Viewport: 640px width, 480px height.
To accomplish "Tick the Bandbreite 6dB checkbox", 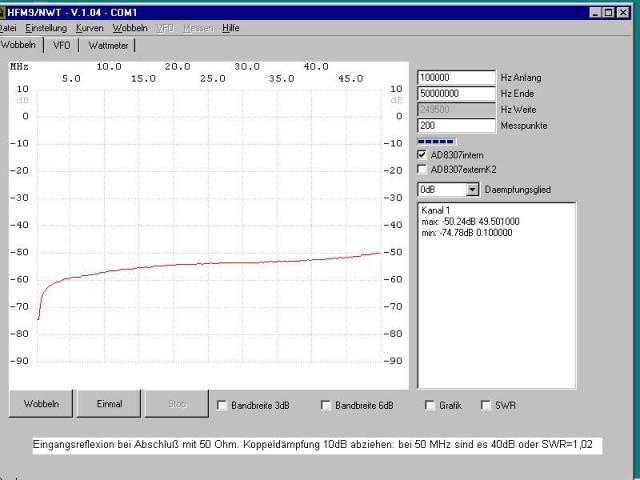I will coord(326,405).
